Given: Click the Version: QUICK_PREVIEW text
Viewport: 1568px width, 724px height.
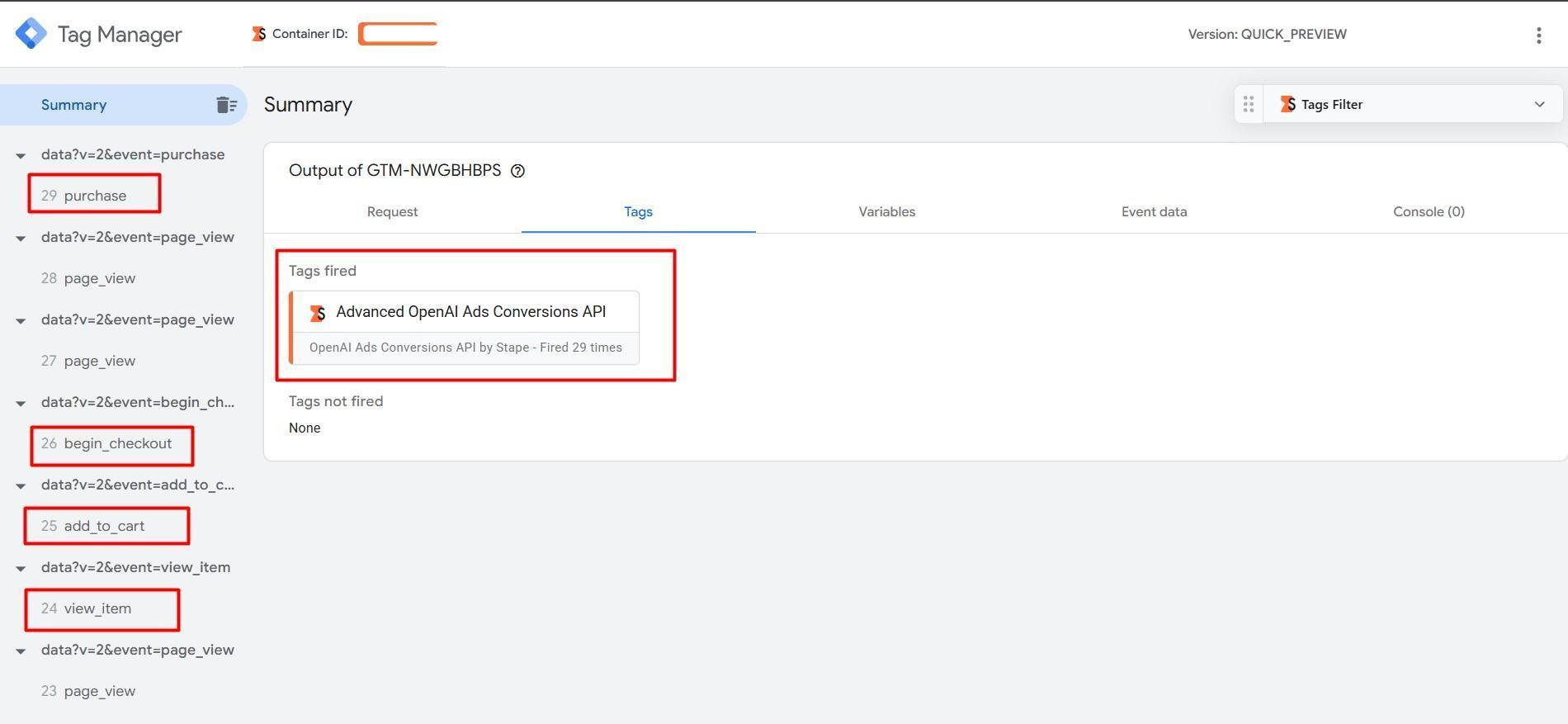Looking at the screenshot, I should [1267, 34].
